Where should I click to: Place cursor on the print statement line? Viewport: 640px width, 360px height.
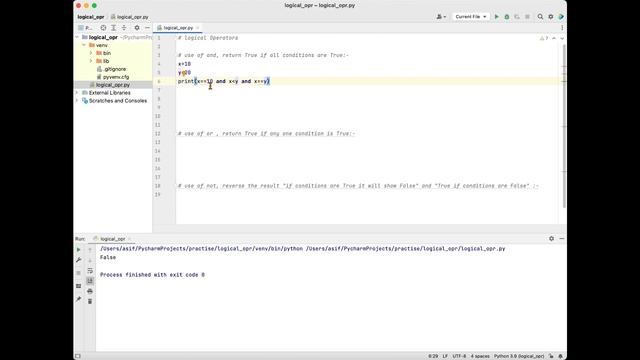click(224, 81)
